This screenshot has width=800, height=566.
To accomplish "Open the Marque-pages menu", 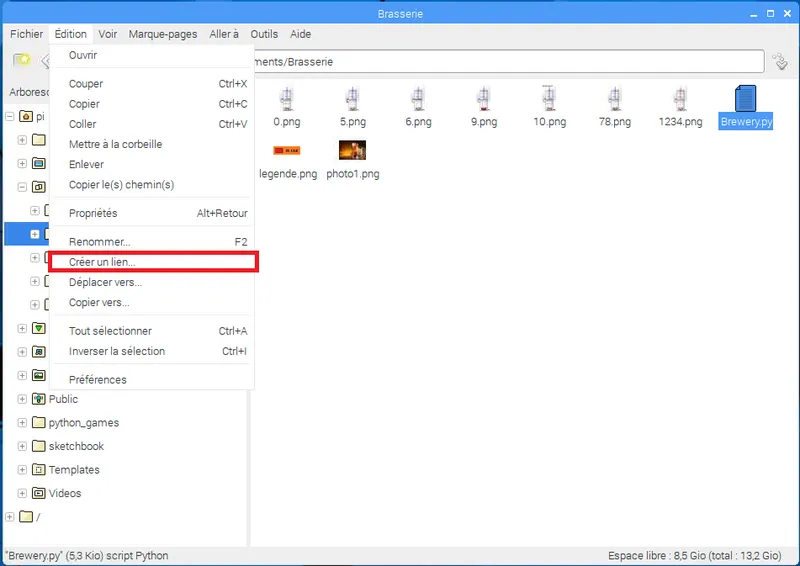I will coord(163,34).
